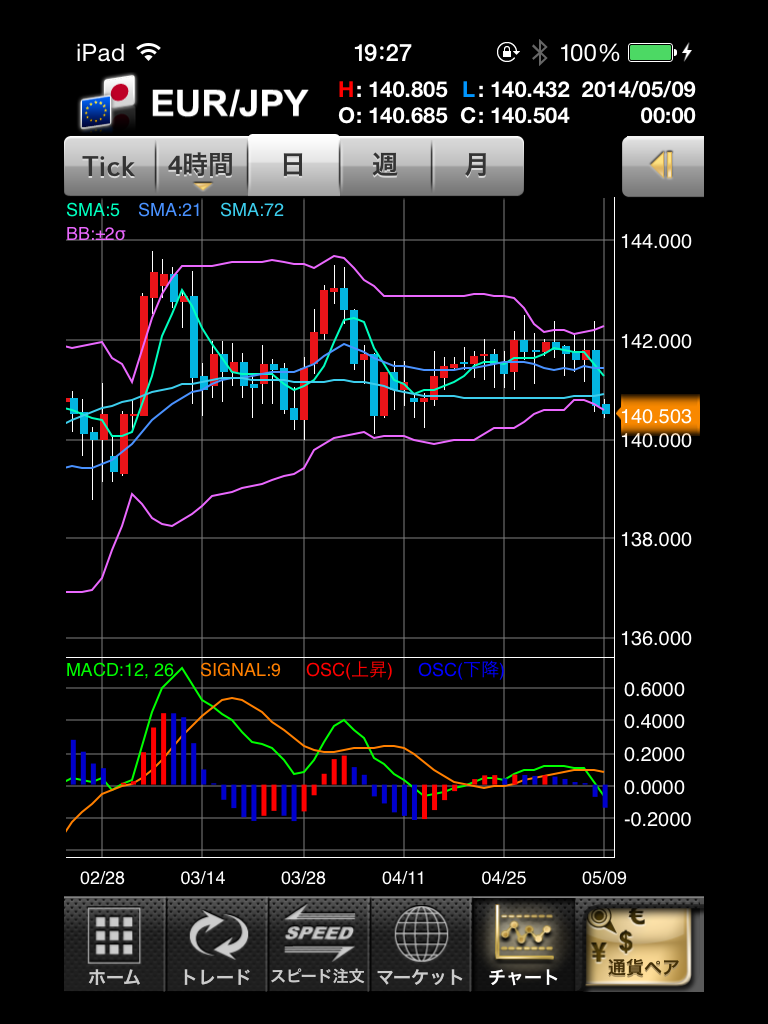Select the 月 monthly chart tab
768x1024 pixels.
click(477, 166)
